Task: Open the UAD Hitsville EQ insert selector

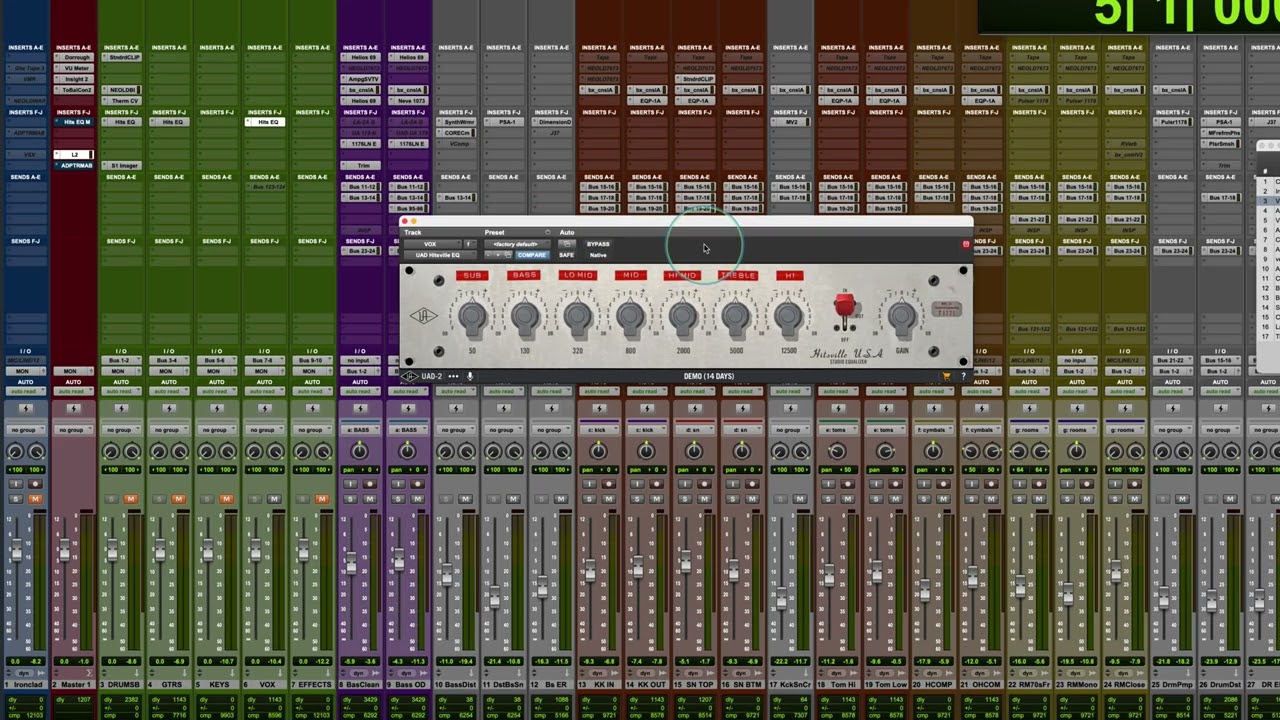Action: (x=439, y=255)
